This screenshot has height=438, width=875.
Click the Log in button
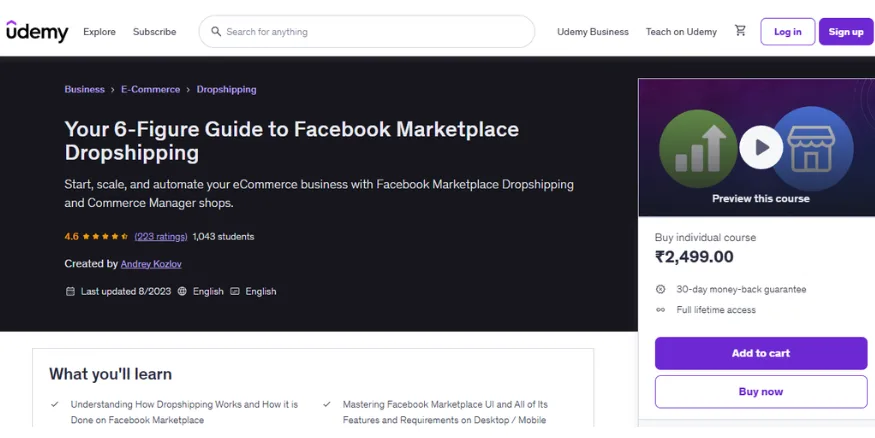pos(787,32)
